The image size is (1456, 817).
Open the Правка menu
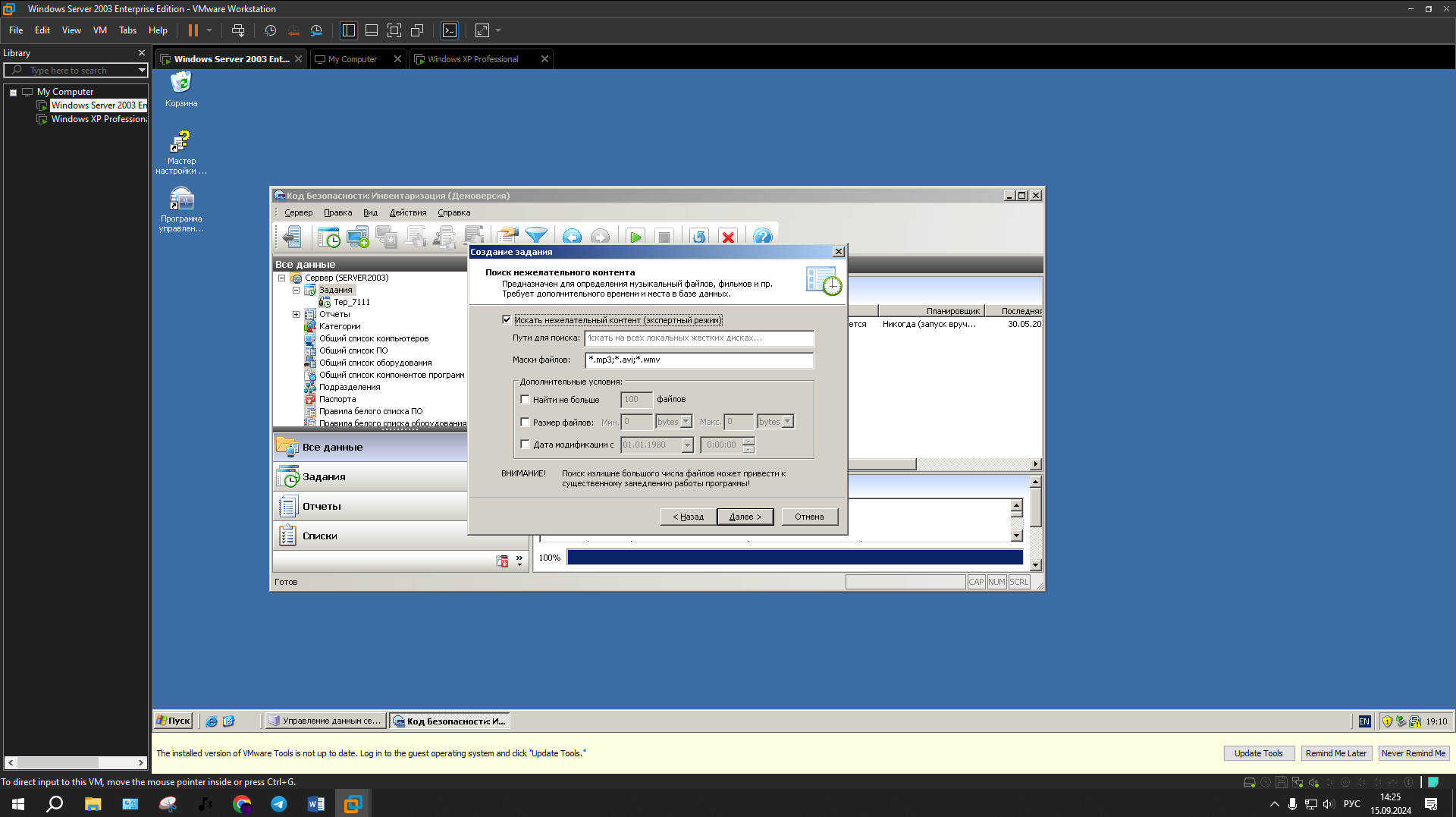[337, 213]
